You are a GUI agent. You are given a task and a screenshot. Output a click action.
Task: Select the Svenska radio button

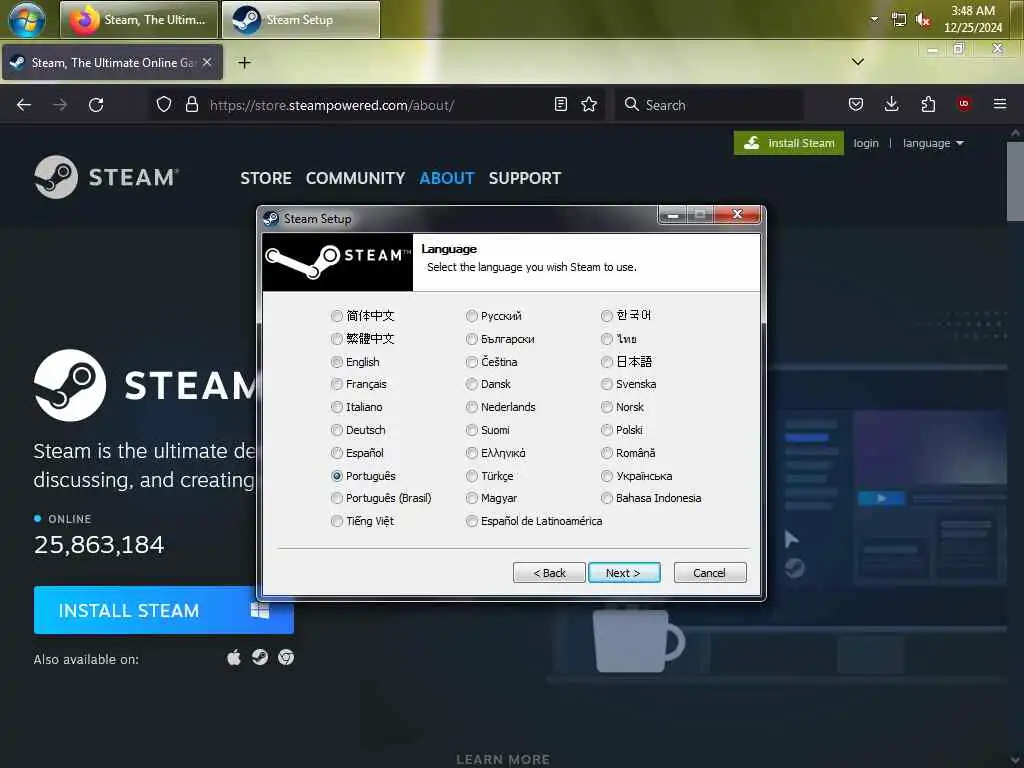coord(607,384)
